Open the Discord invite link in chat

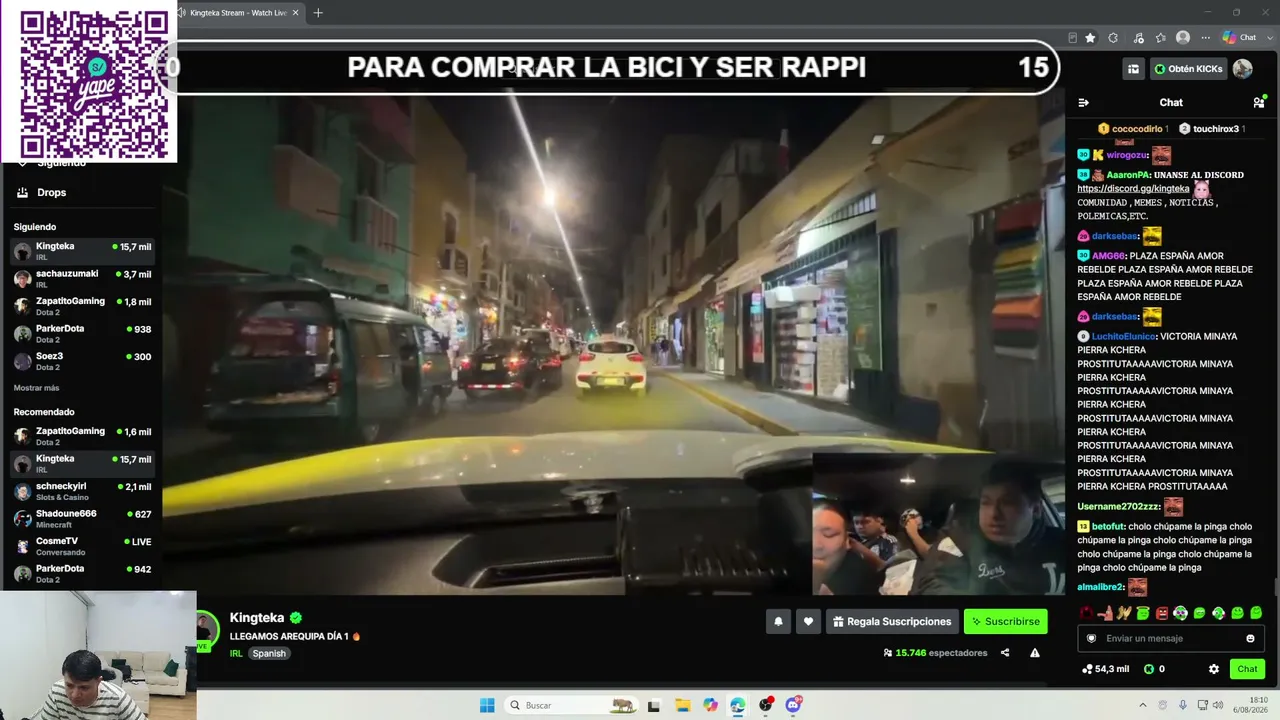pos(1133,188)
